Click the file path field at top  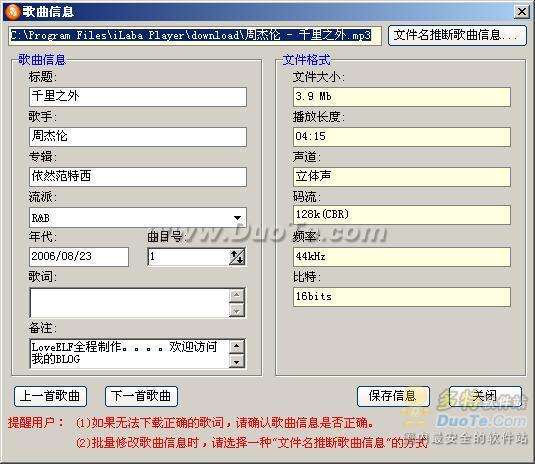point(195,35)
